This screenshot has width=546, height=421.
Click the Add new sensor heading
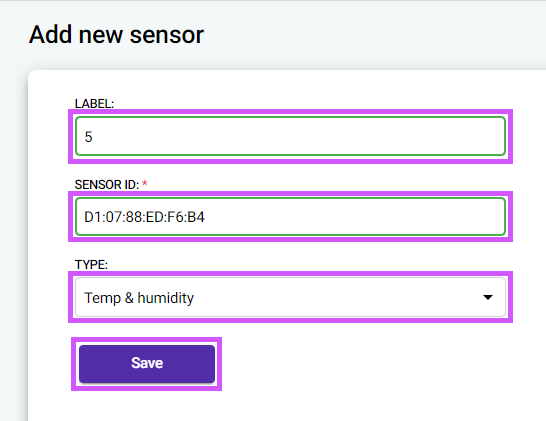point(116,34)
